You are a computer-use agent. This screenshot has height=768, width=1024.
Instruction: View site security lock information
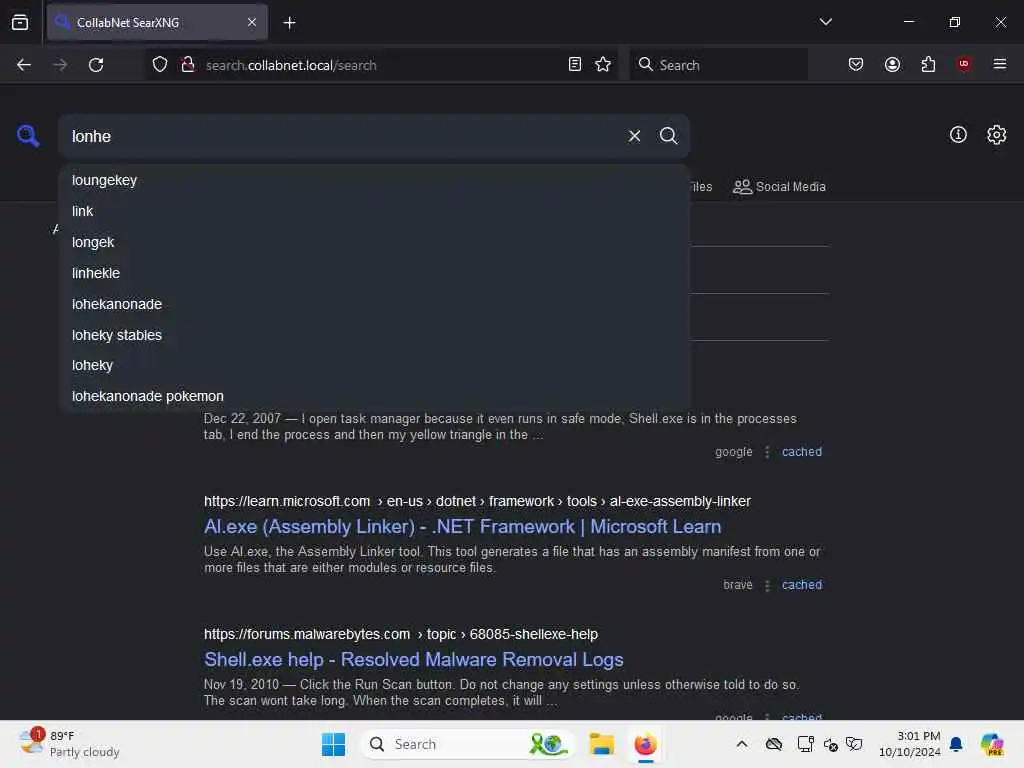pyautogui.click(x=187, y=65)
